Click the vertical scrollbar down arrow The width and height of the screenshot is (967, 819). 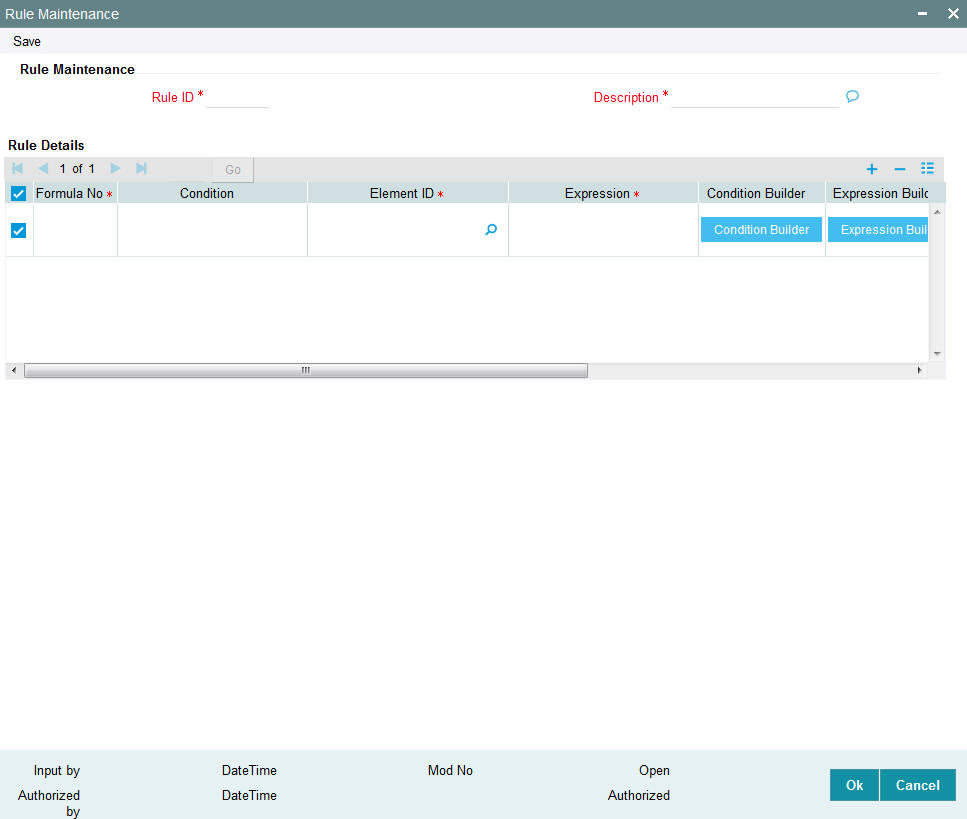click(x=937, y=353)
